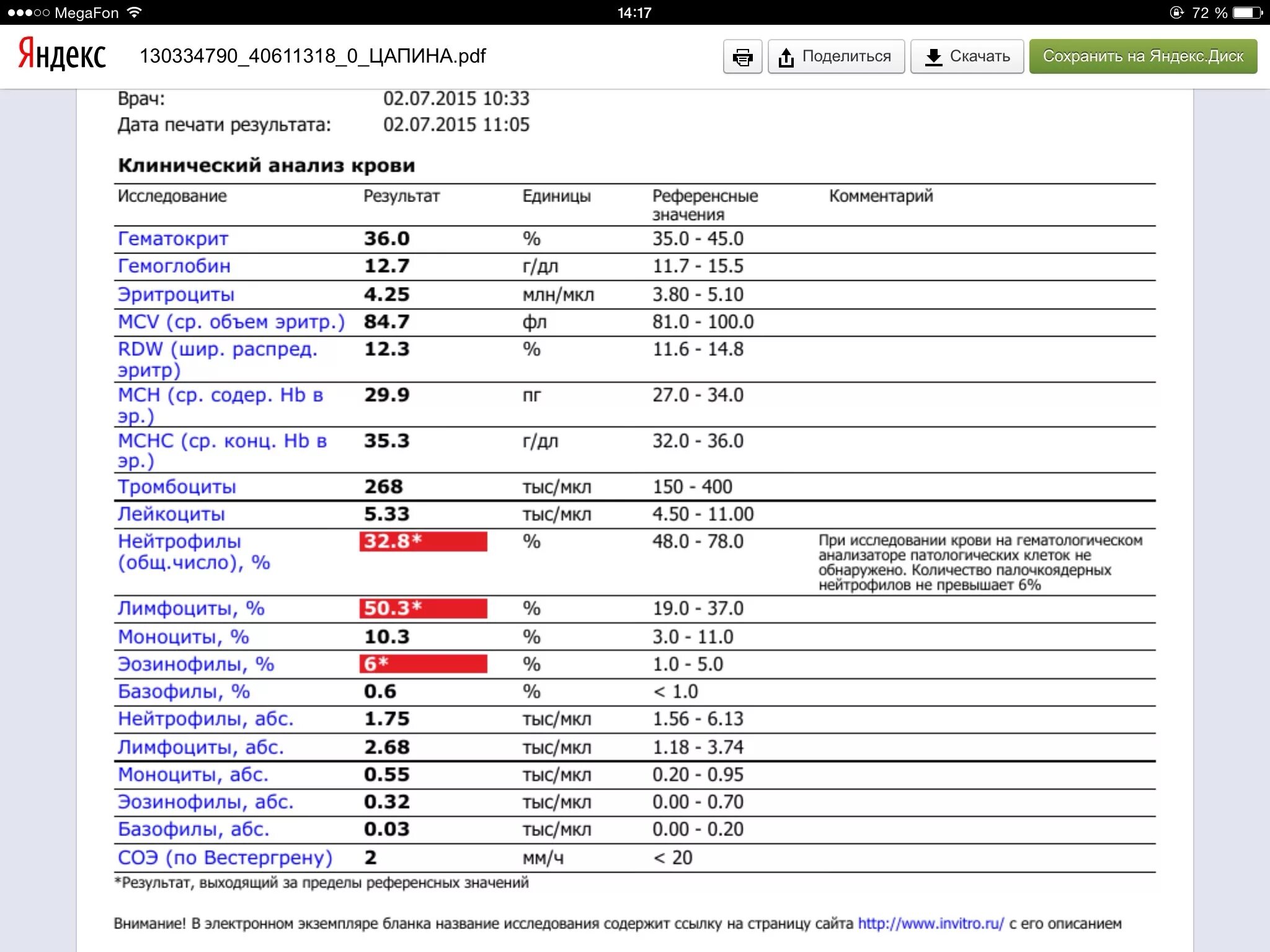Tap the file name 130334790_40611318_0_ЦАПИНА.pdf
The height and width of the screenshot is (952, 1270).
tap(313, 56)
